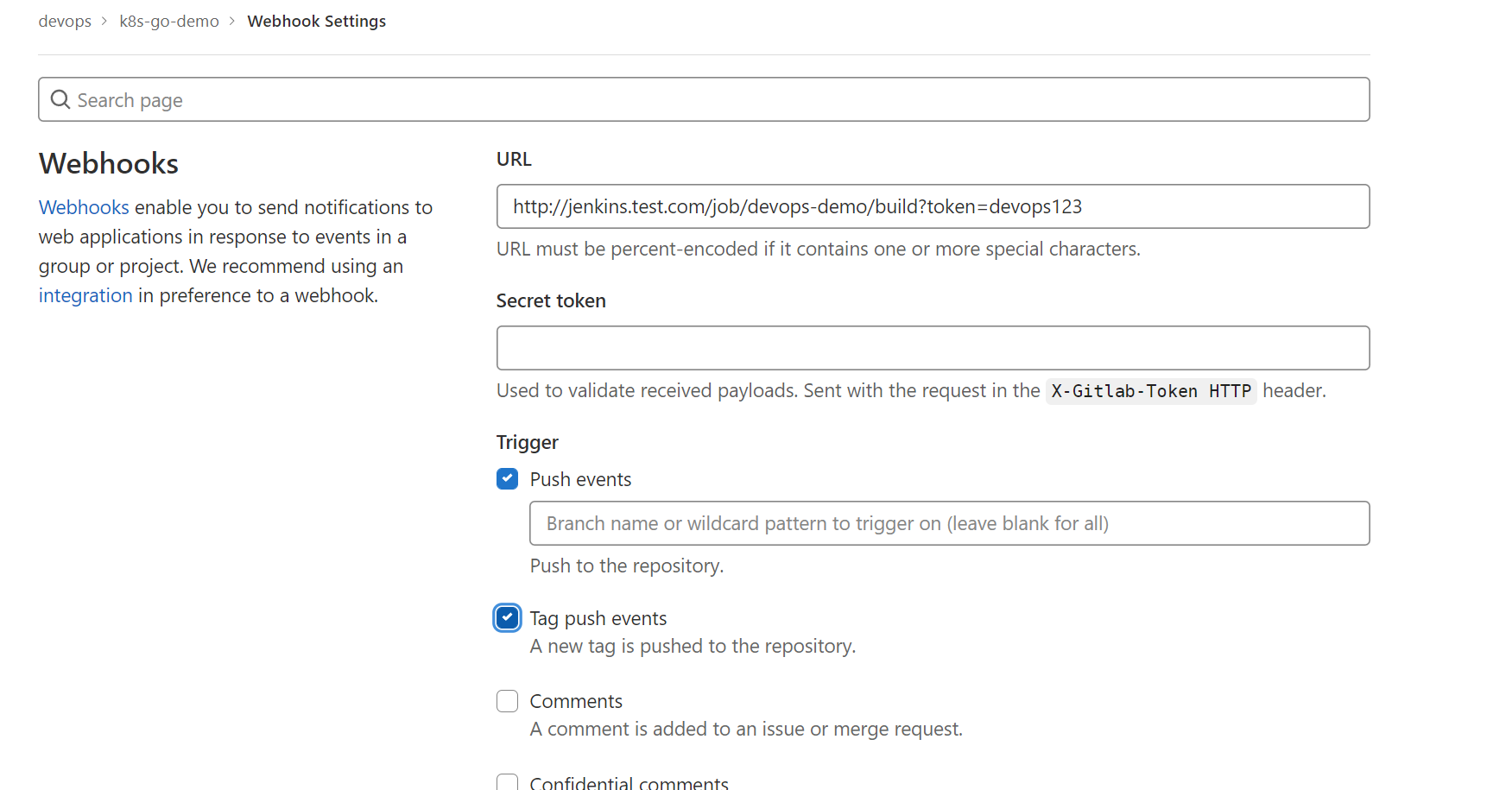Viewport: 1512px width, 790px height.
Task: Follow the Webhooks documentation link
Action: [84, 207]
